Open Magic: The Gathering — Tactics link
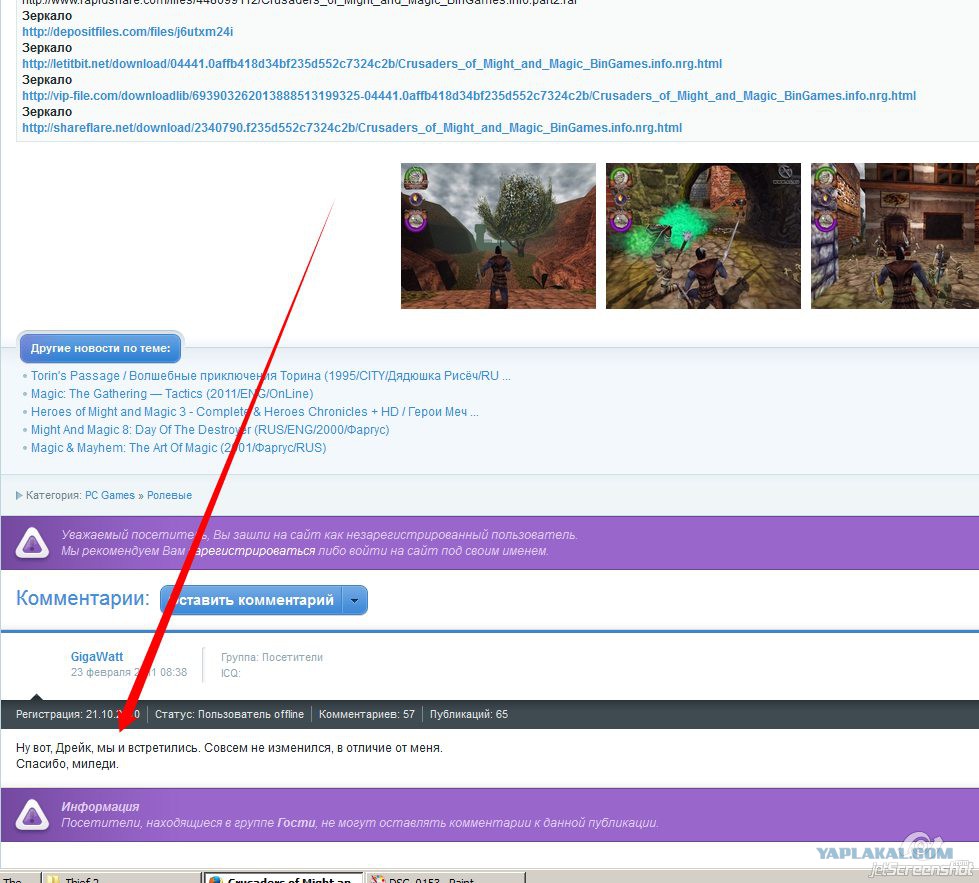979x883 pixels. click(x=172, y=394)
